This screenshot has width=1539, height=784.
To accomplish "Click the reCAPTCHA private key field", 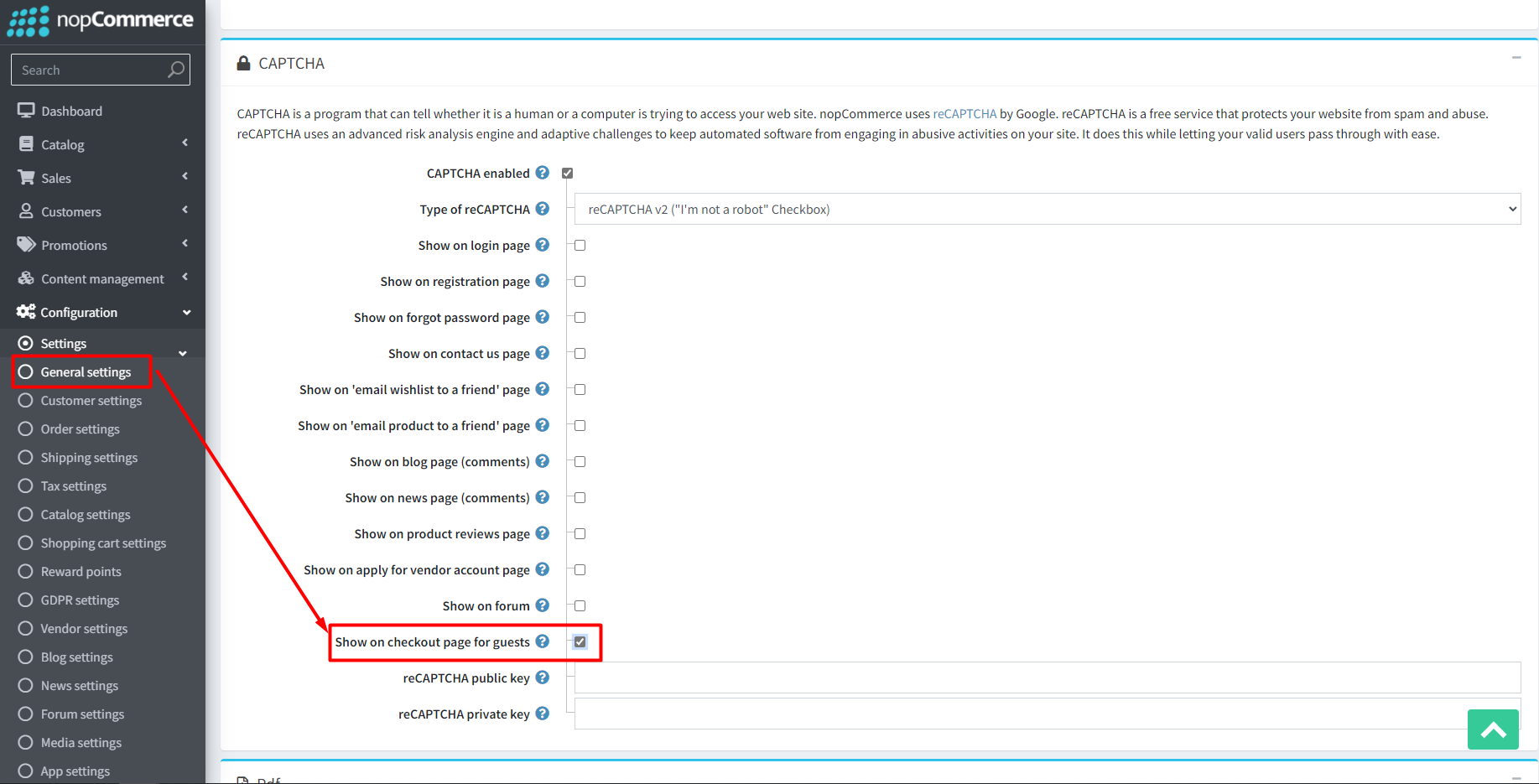I will [1048, 714].
